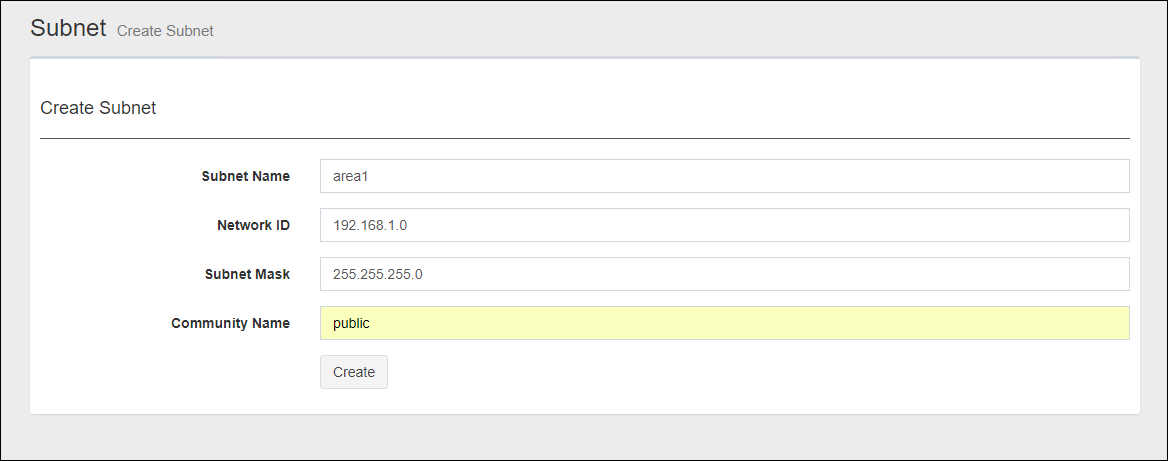Screen dimensions: 1168x461
Task: Click the "255.255.255.0" value text
Action: 378,274
